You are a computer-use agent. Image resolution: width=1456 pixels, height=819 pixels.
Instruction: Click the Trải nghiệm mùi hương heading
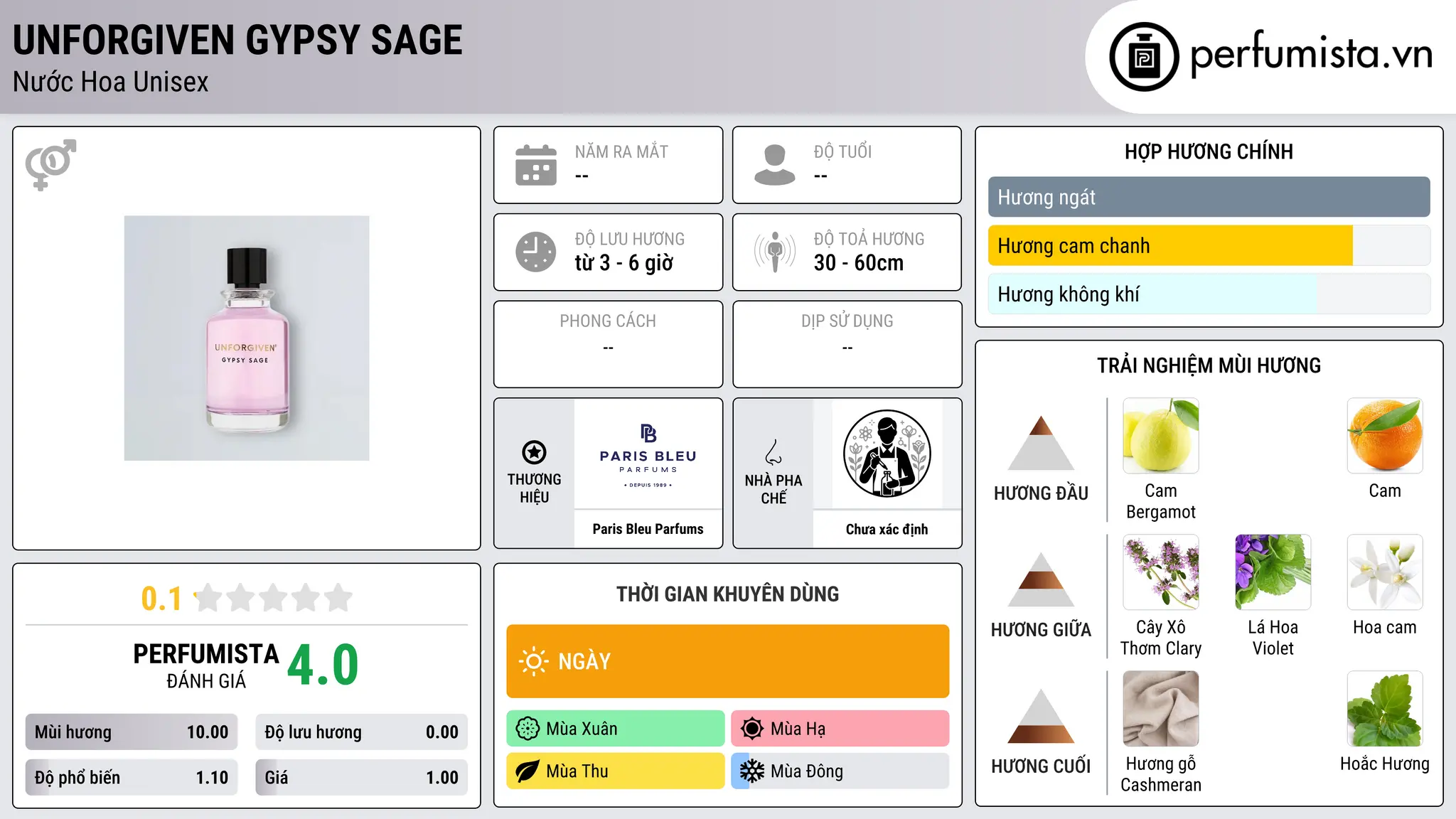point(1209,365)
